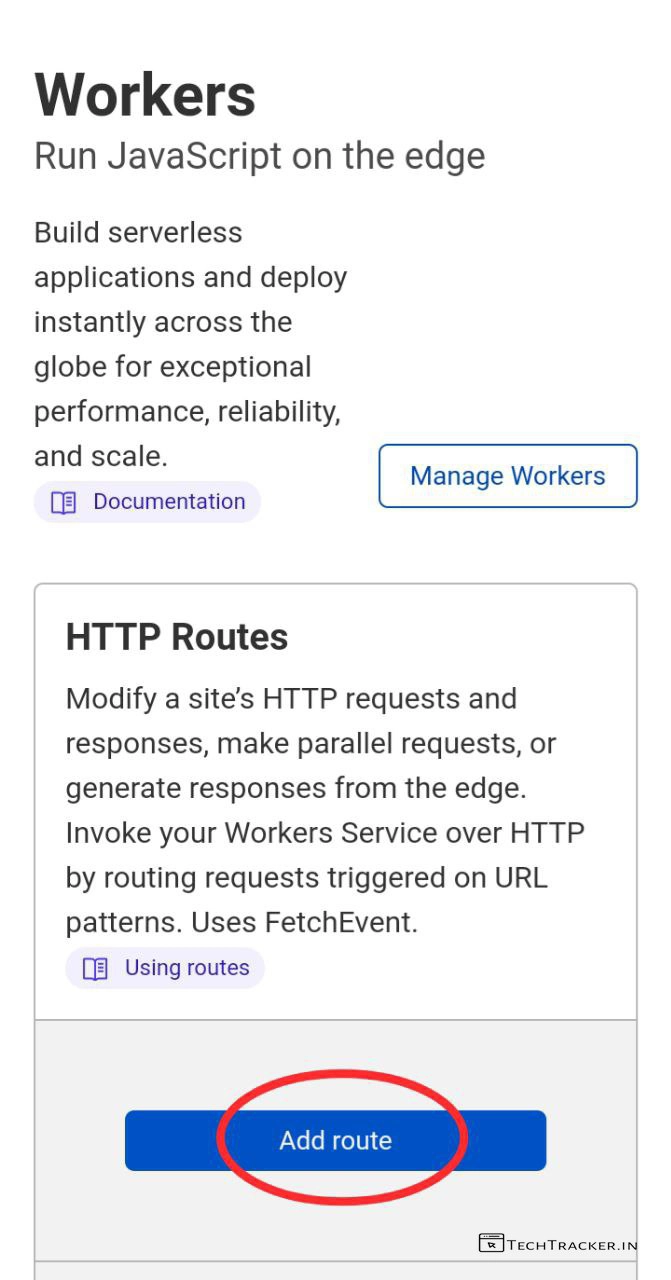Click 'generate responses from the edge' text

[295, 788]
